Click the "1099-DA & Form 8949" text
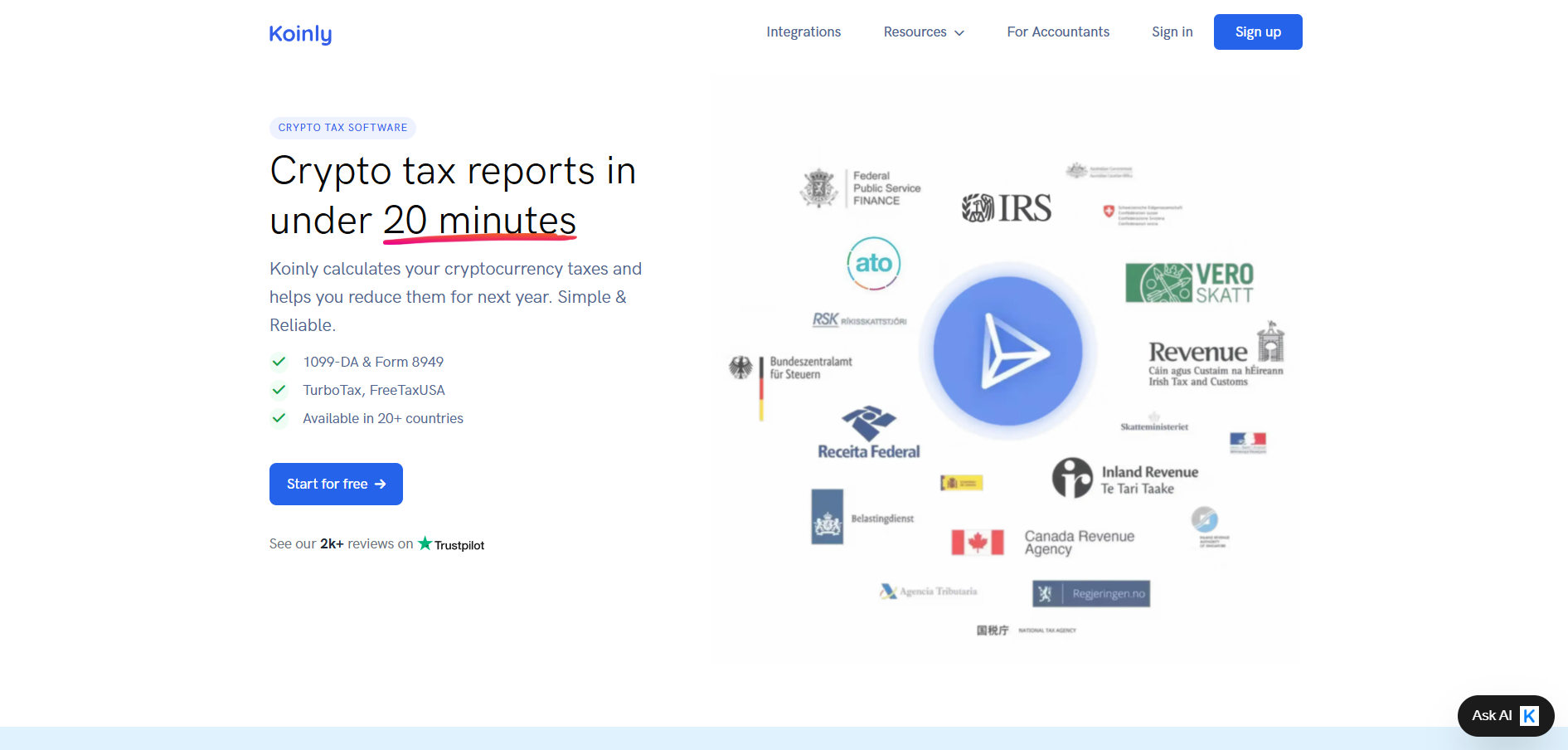The width and height of the screenshot is (1568, 750). [x=373, y=362]
